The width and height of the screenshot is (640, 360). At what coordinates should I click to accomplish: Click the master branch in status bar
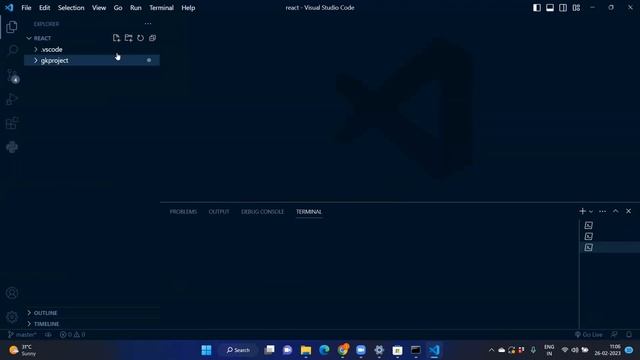(x=22, y=335)
